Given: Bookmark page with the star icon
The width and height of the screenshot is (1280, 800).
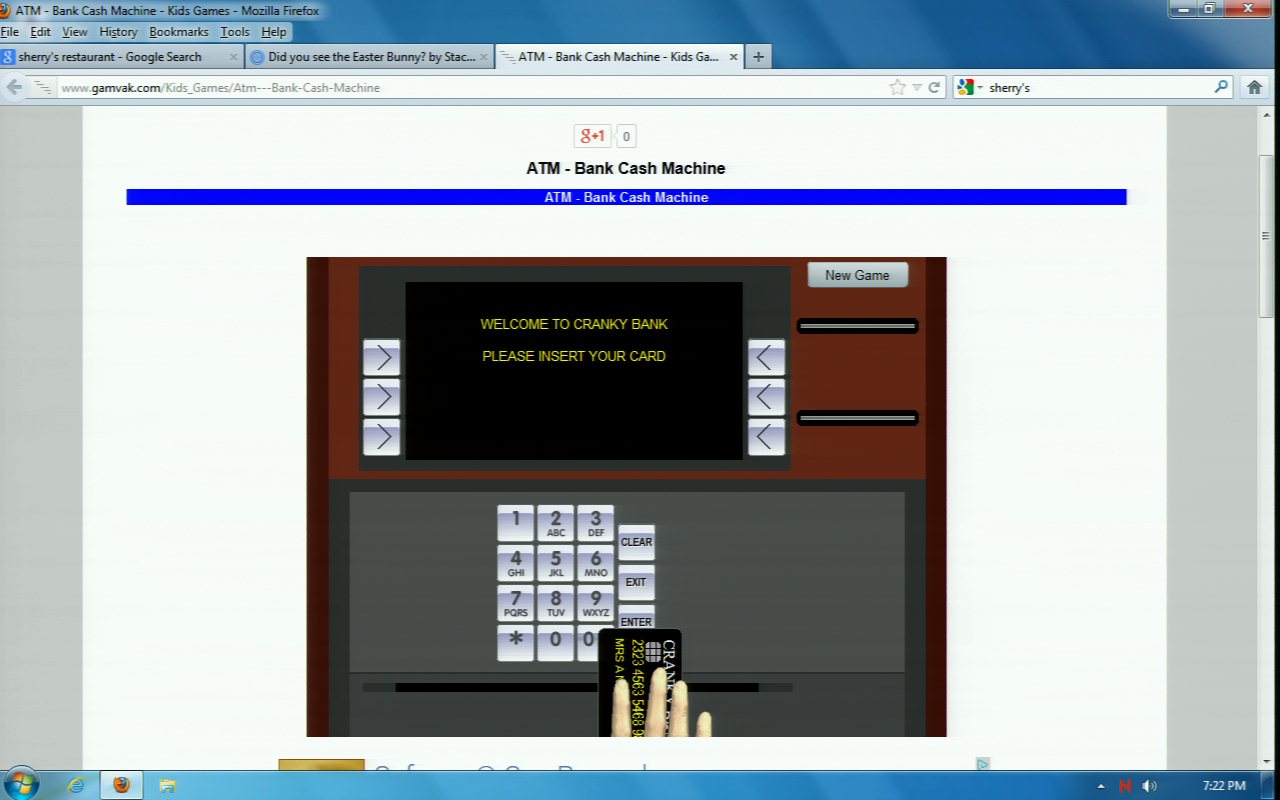Looking at the screenshot, I should [897, 87].
